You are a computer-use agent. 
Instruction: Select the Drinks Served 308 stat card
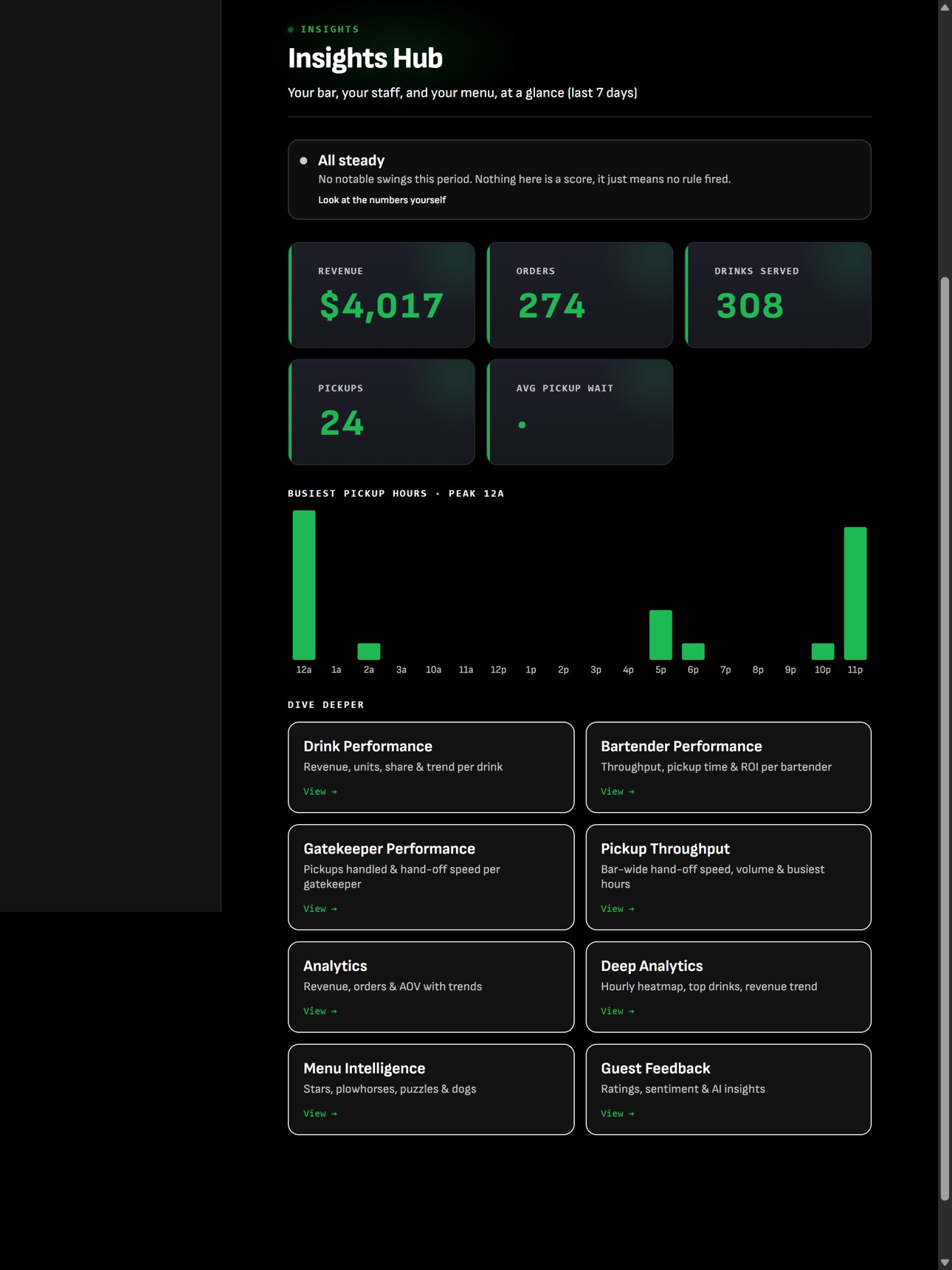point(778,295)
